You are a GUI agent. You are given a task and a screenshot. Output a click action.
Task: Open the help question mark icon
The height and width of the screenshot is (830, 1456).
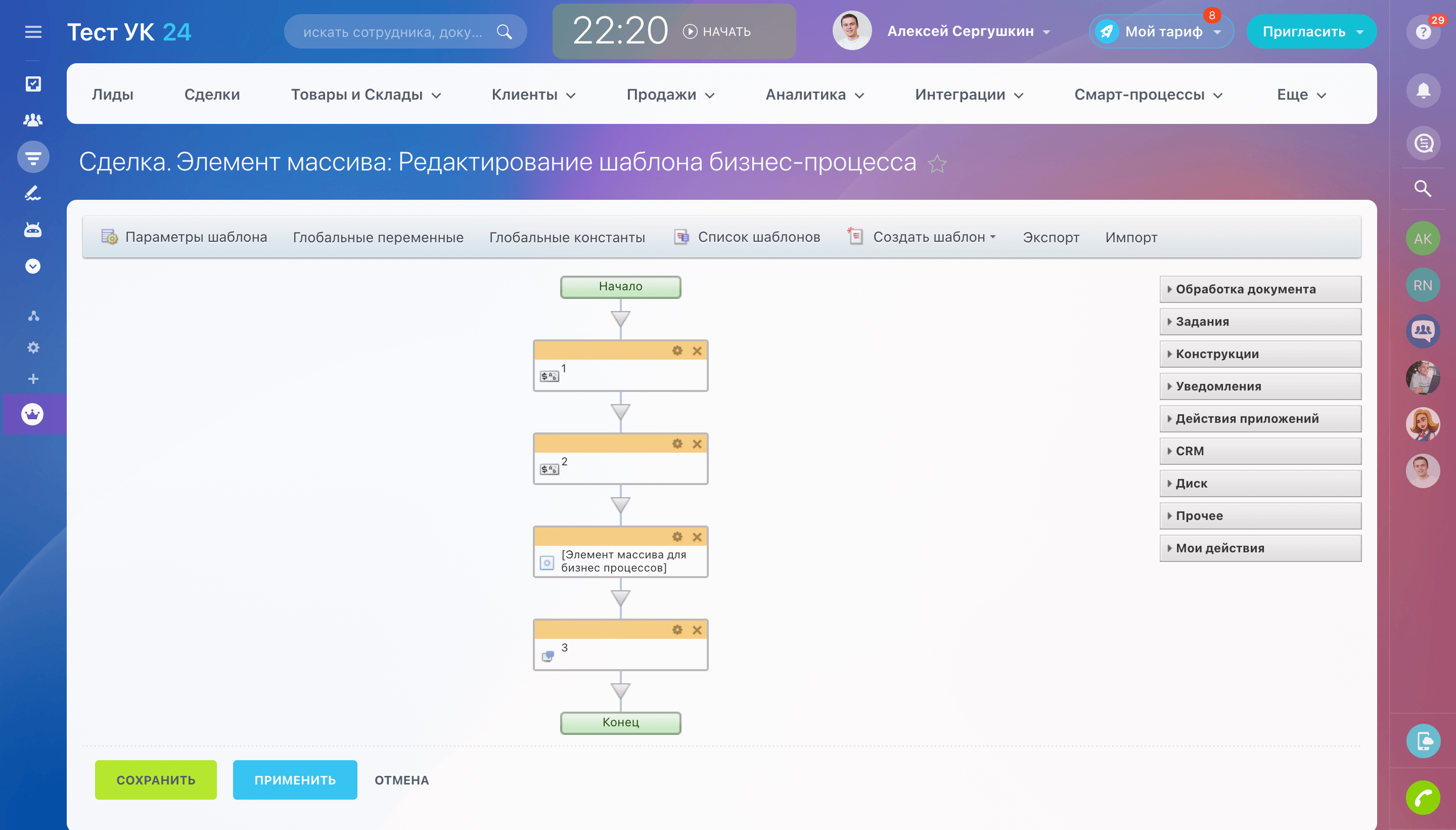pyautogui.click(x=1423, y=32)
